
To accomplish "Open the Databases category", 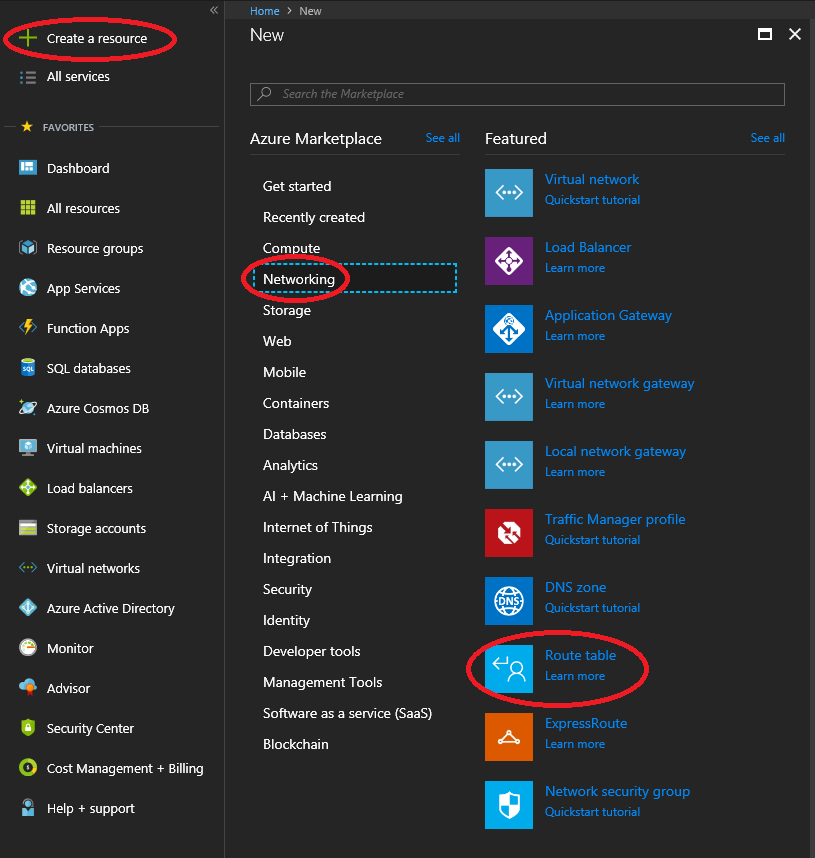I will coord(294,434).
